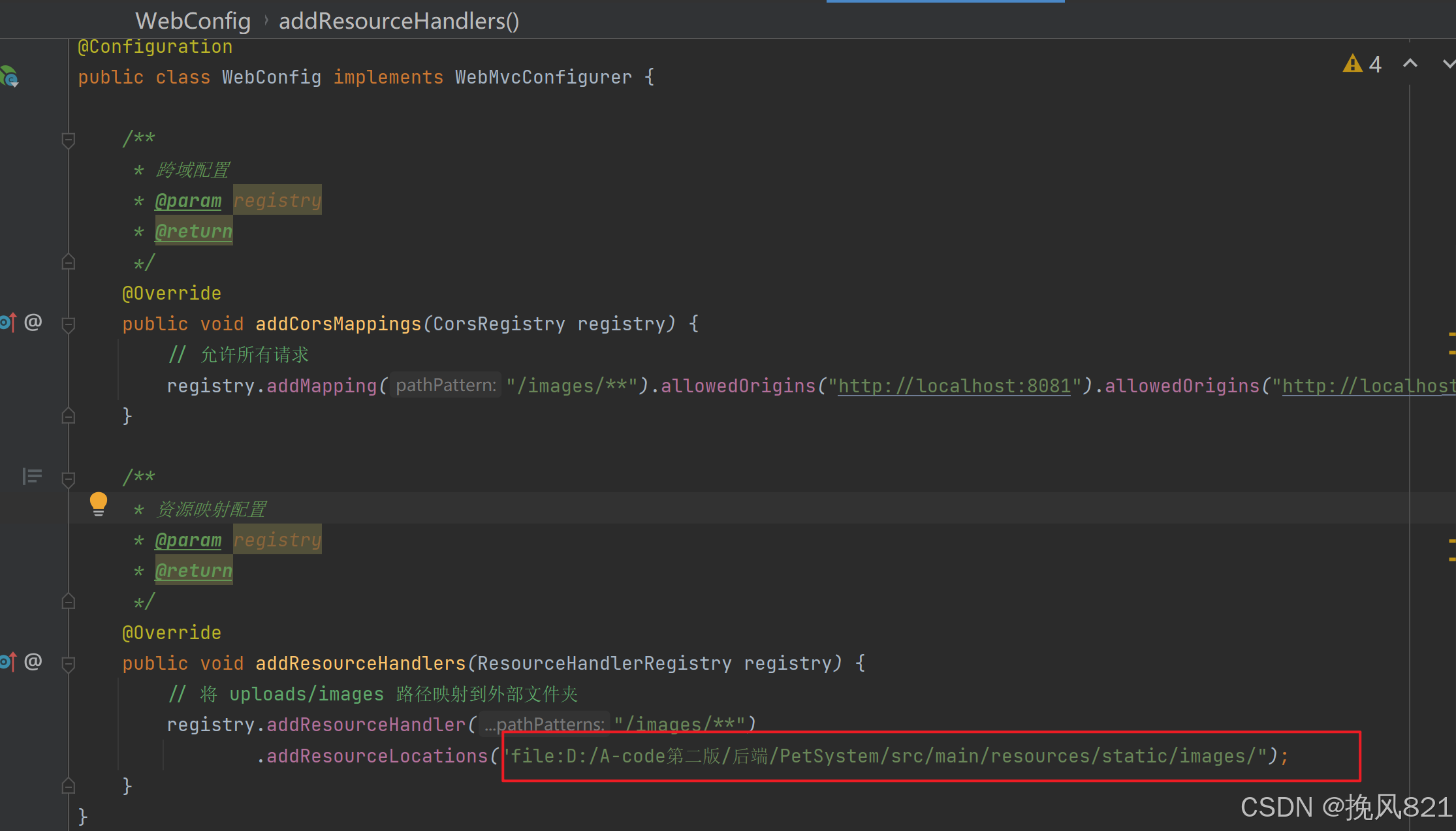Viewport: 1456px width, 831px height.
Task: Select addResourceHandlers() in the breadcrumb bar
Action: 399,21
